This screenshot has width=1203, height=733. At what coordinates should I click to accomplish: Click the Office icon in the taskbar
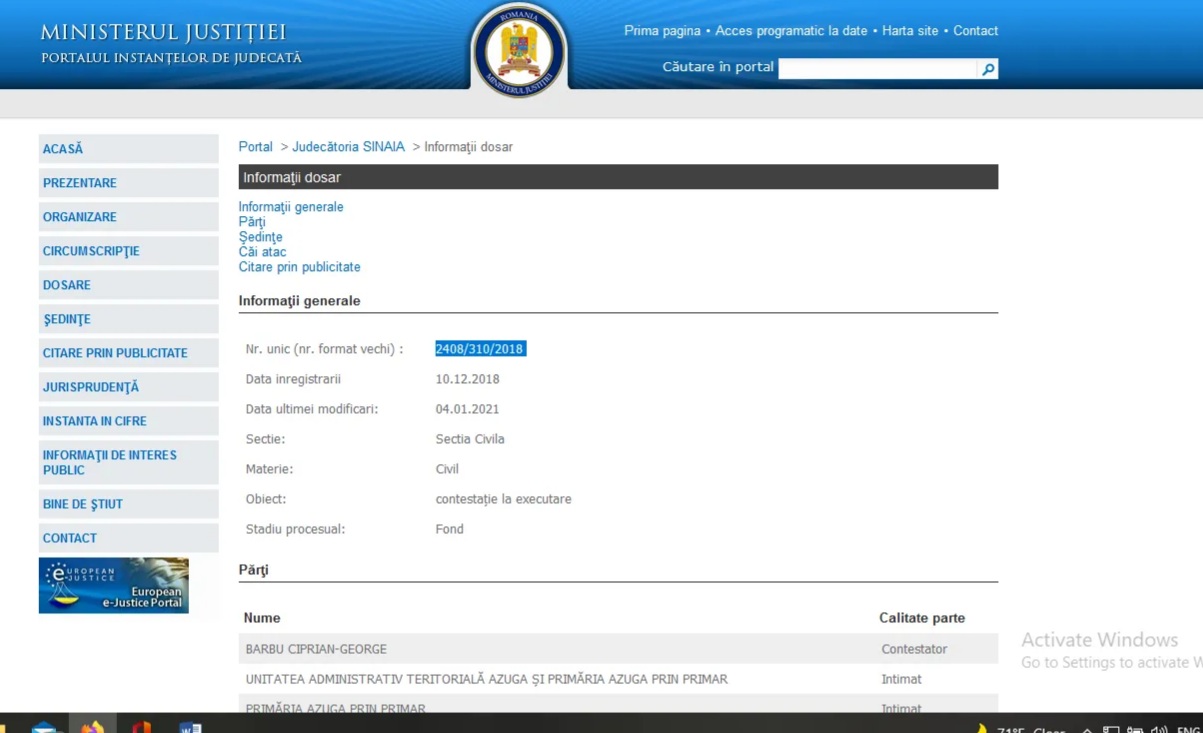pos(141,726)
